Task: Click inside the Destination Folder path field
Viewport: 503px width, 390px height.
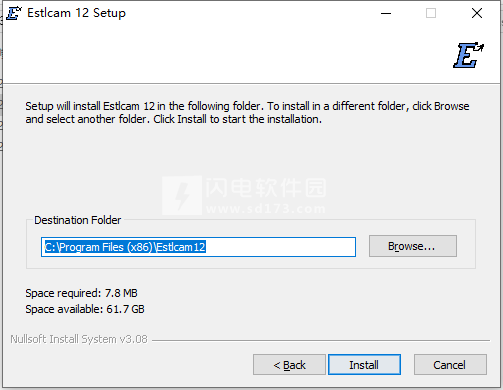Action: click(198, 247)
